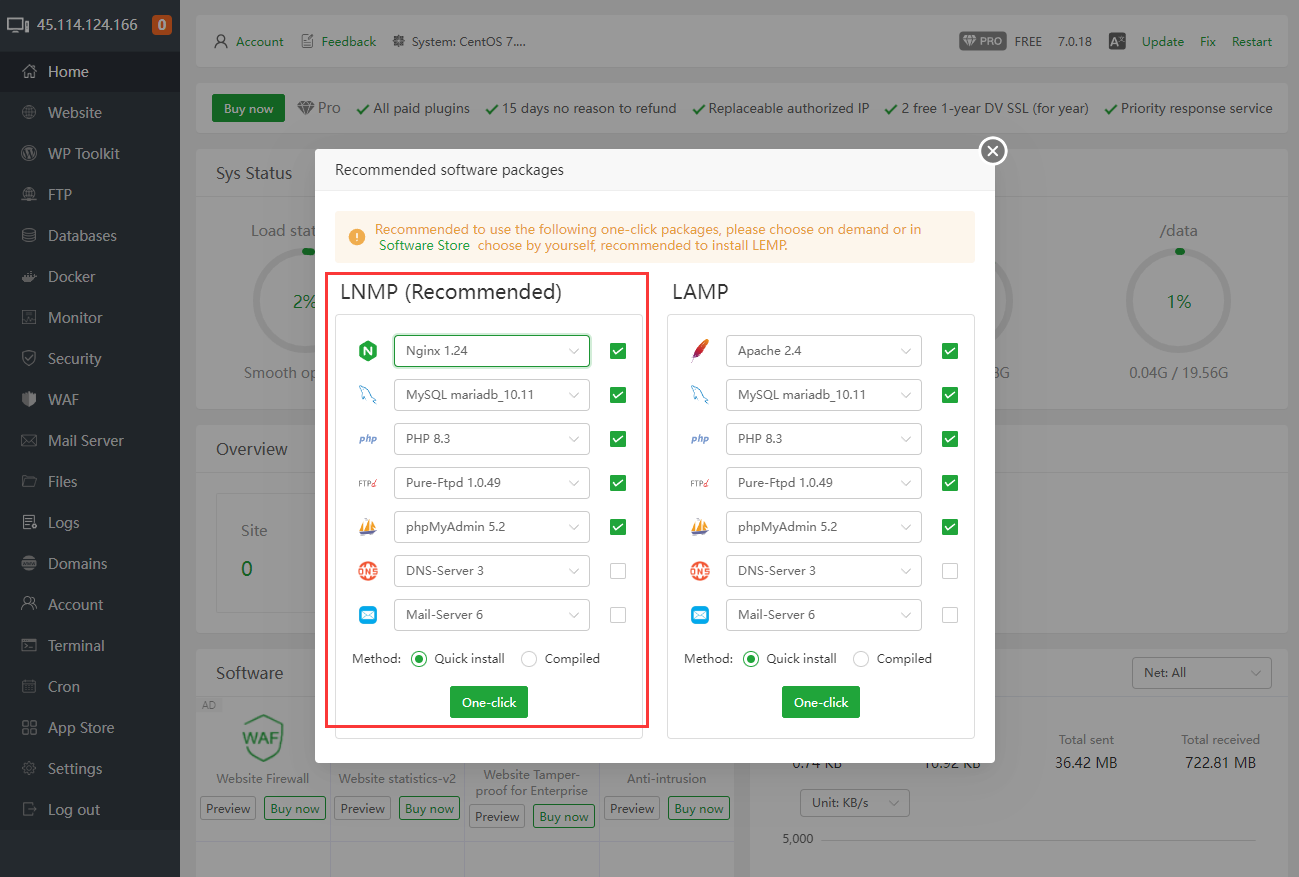This screenshot has height=877, width=1299.
Task: Click the green Buy now button in the Pro banner
Action: point(249,109)
